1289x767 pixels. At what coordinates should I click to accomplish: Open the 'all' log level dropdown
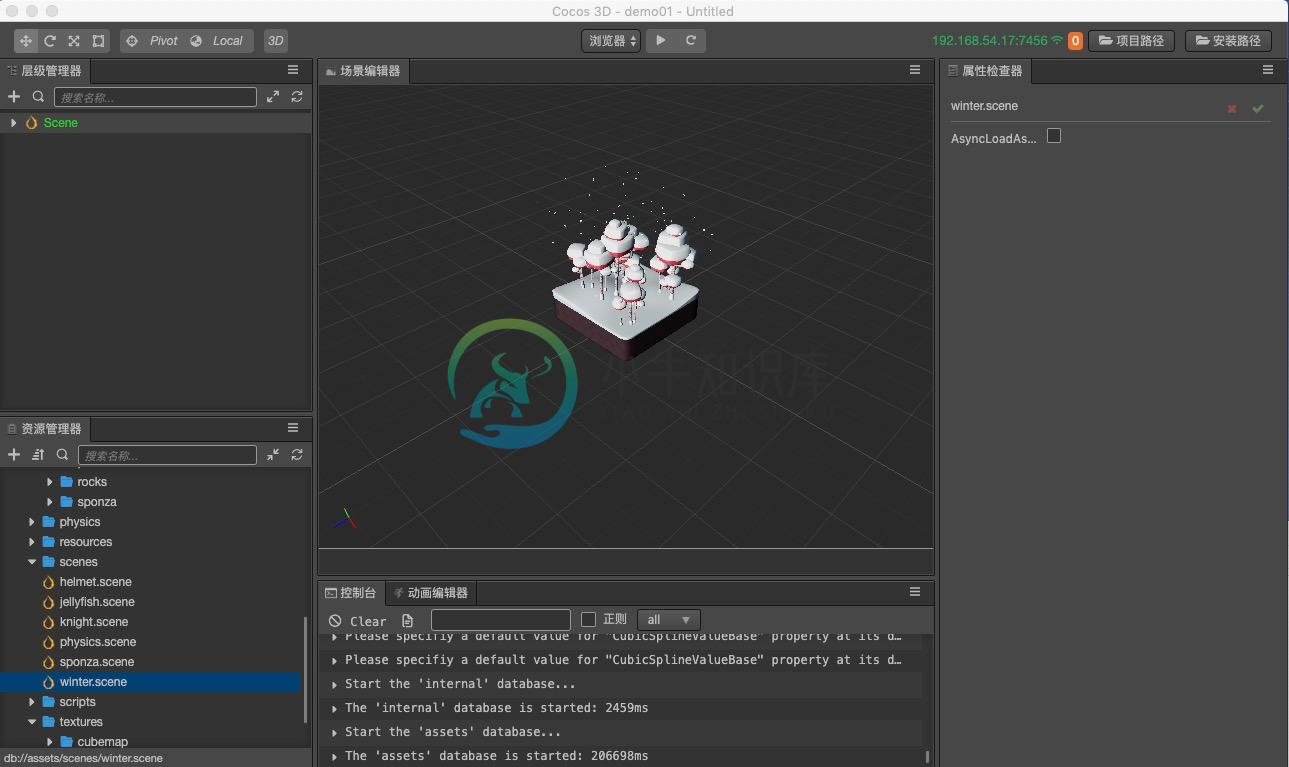click(669, 620)
